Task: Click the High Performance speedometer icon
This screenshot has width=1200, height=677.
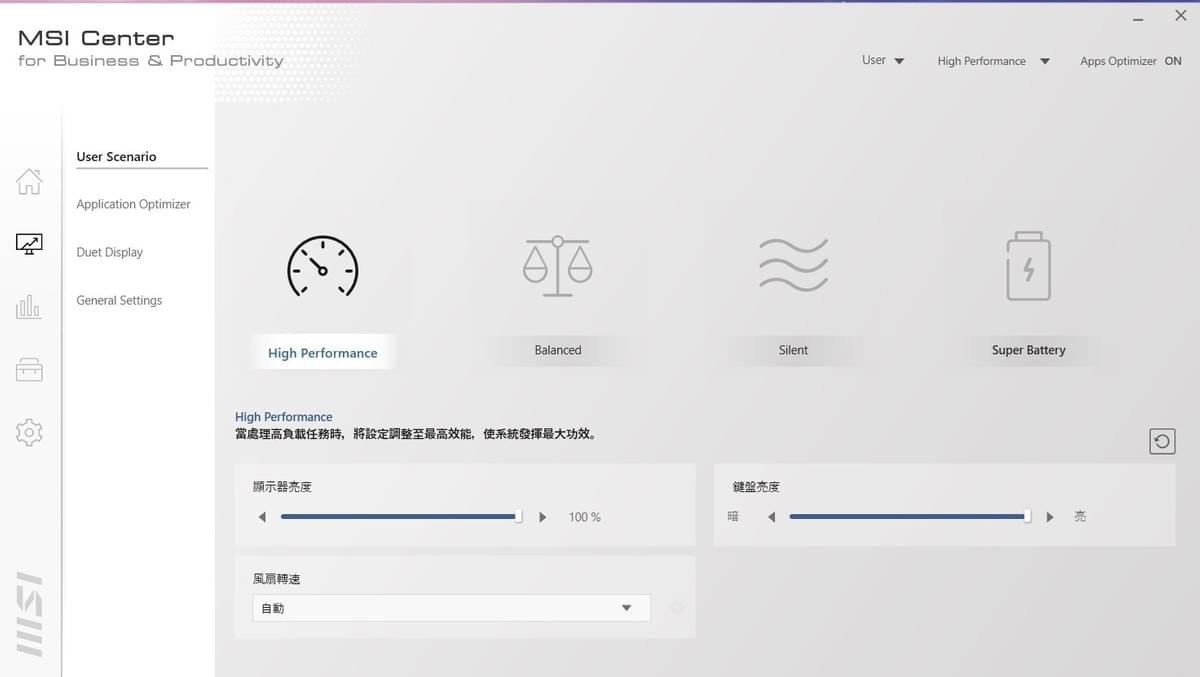Action: (322, 267)
